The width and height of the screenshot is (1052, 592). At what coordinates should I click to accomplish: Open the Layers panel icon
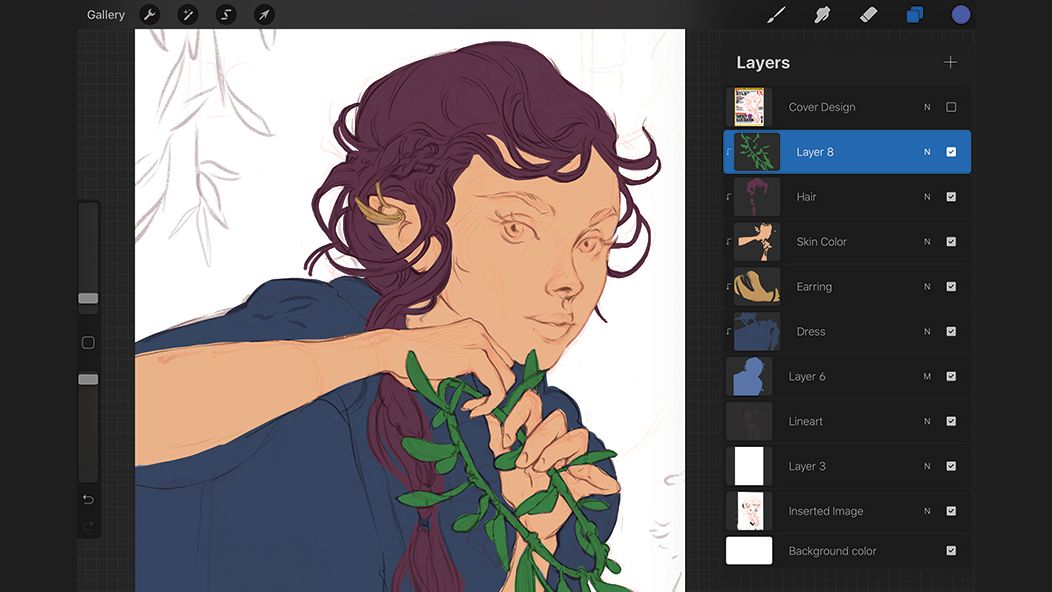pos(913,14)
